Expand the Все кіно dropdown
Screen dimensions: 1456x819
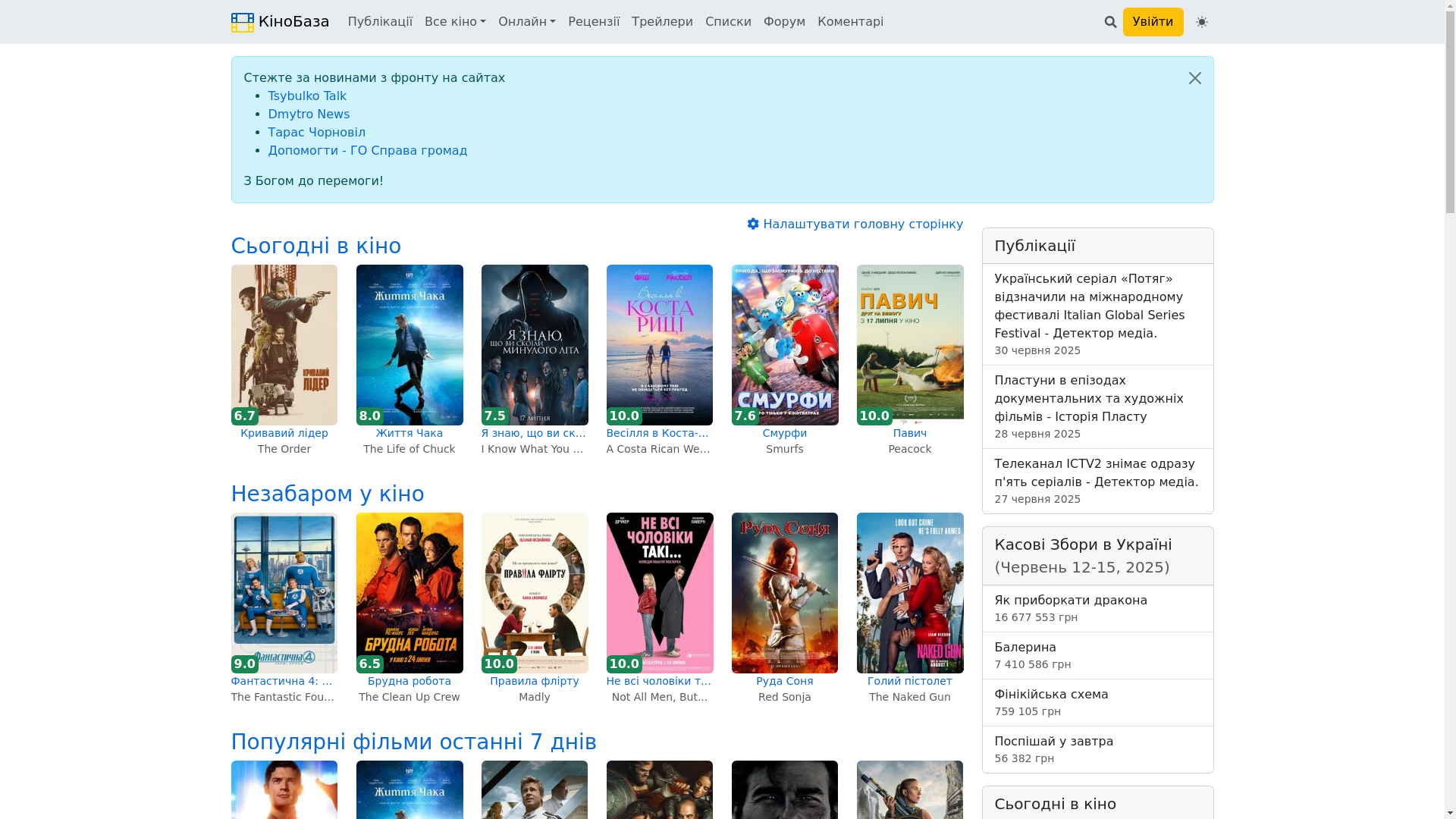[455, 22]
